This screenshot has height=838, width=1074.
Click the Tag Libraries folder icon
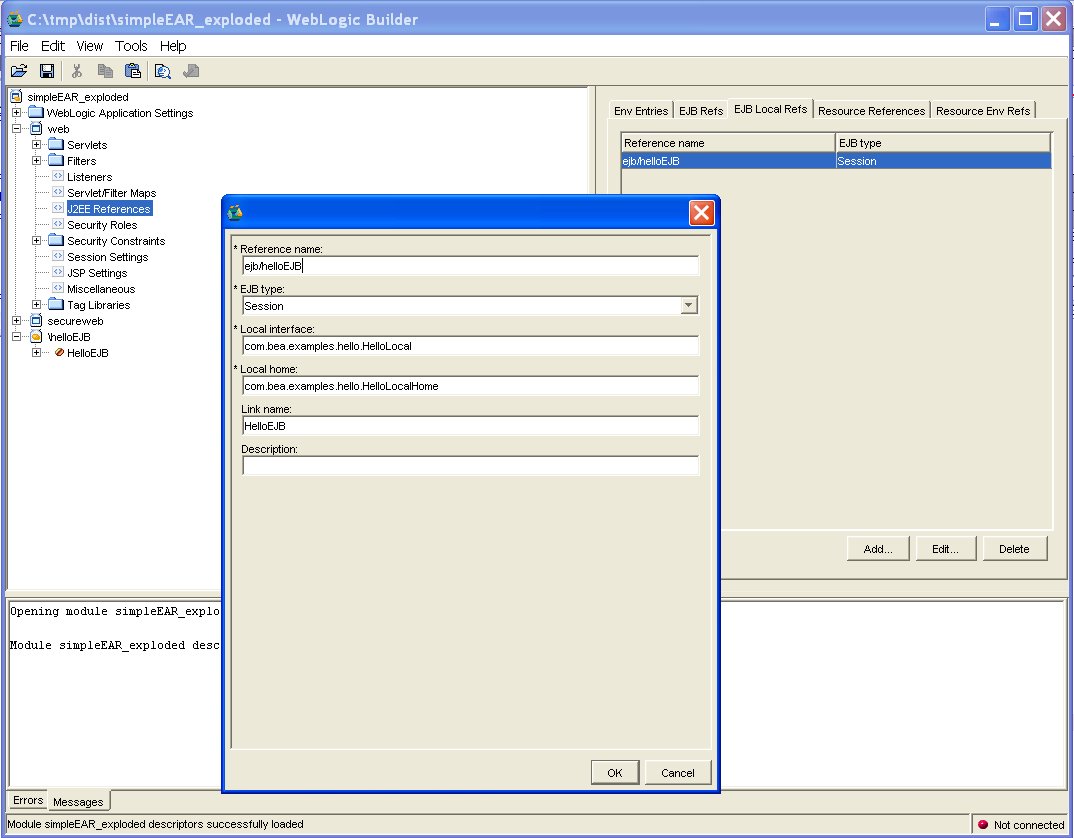(x=56, y=304)
